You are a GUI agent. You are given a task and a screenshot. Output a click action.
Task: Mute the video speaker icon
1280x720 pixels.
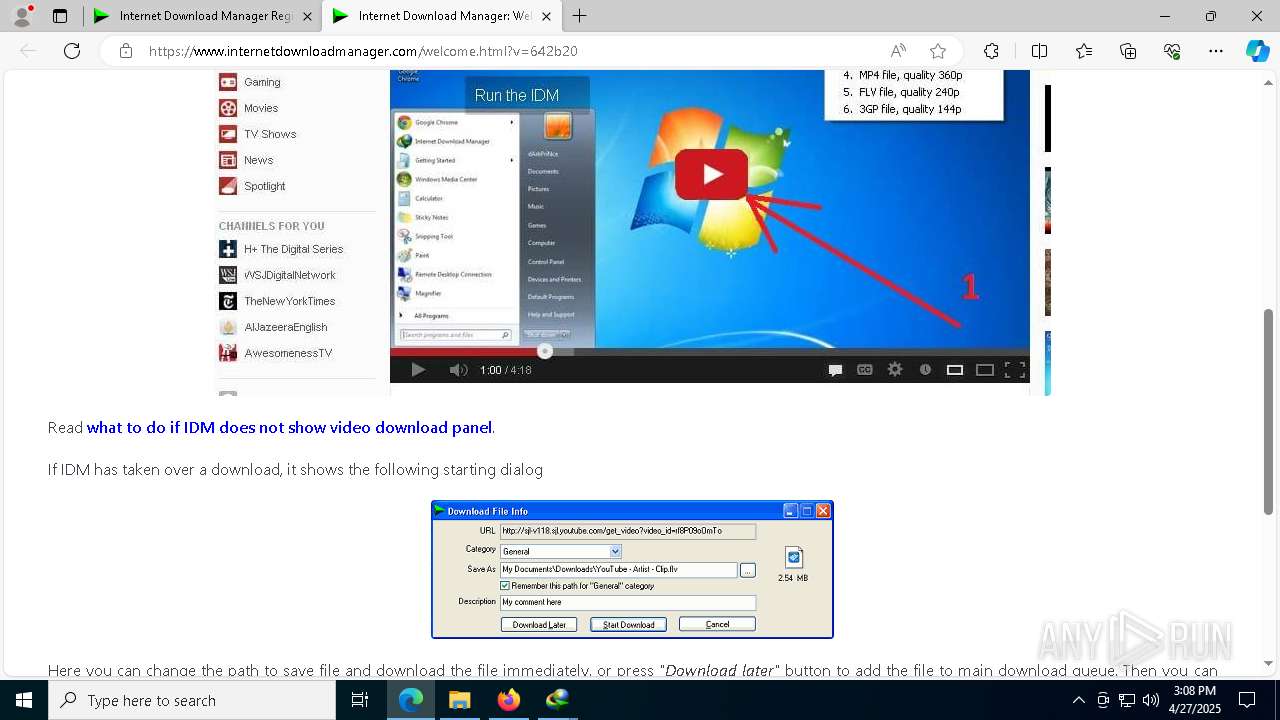(x=458, y=370)
